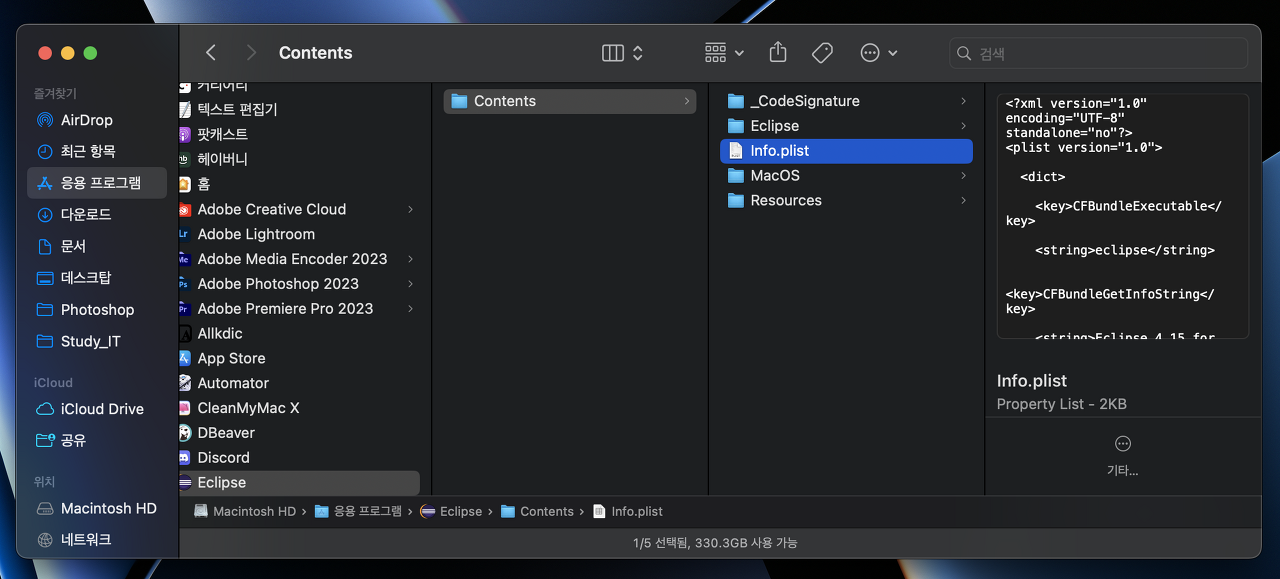Open the group-by grid dropdown
This screenshot has height=579, width=1280.
[x=724, y=53]
